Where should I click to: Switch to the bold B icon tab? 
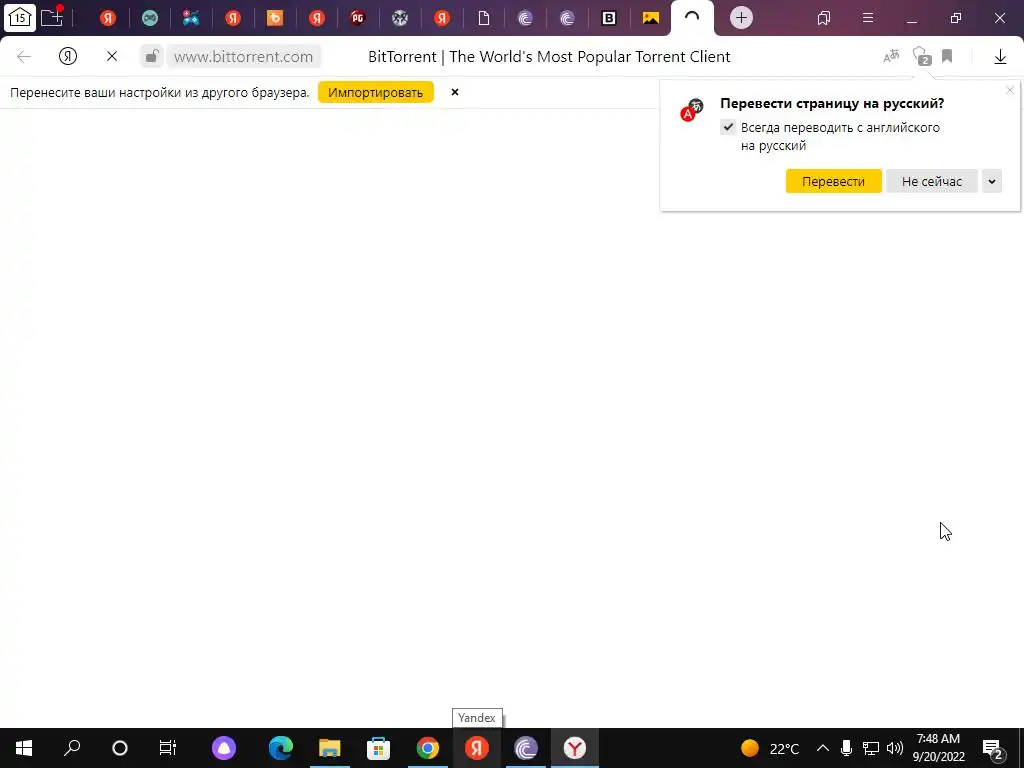tap(609, 18)
